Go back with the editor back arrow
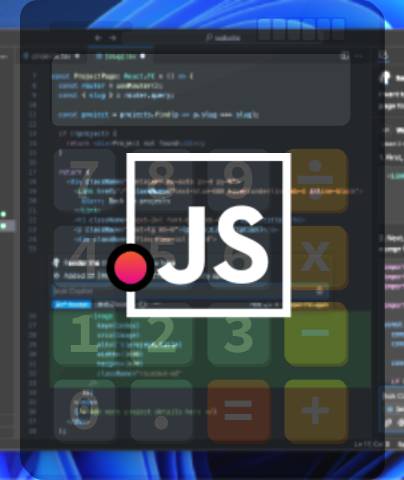Image resolution: width=404 pixels, height=480 pixels. pyautogui.click(x=98, y=38)
